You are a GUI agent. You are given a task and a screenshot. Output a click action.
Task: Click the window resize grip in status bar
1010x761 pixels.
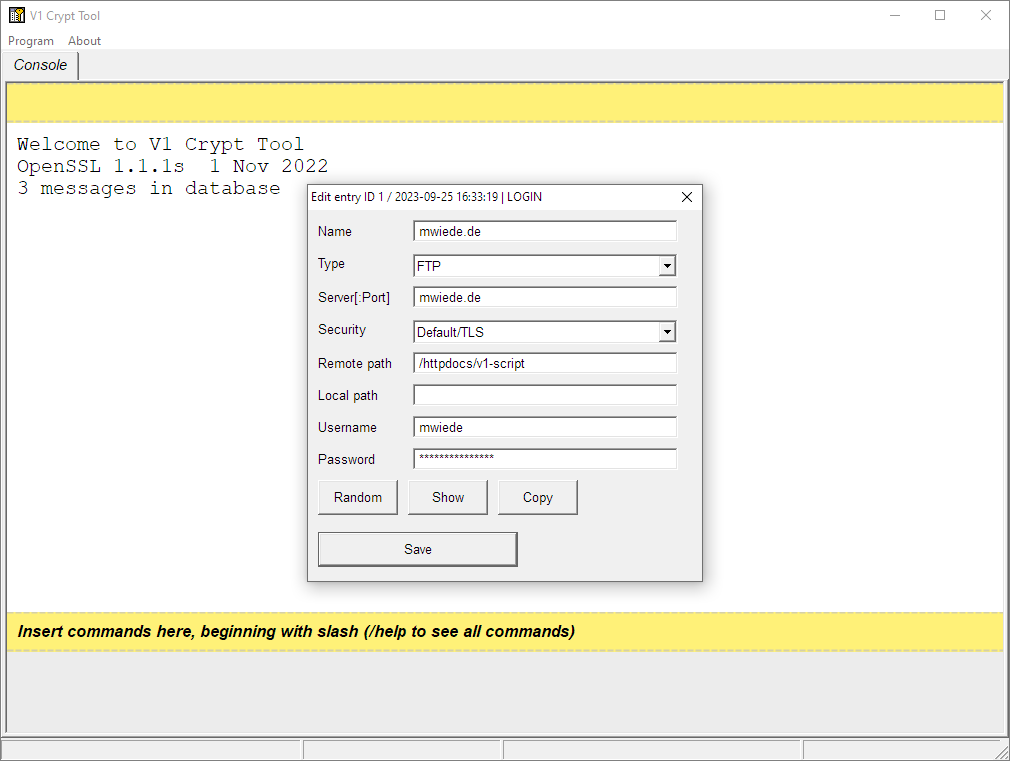coord(1002,751)
